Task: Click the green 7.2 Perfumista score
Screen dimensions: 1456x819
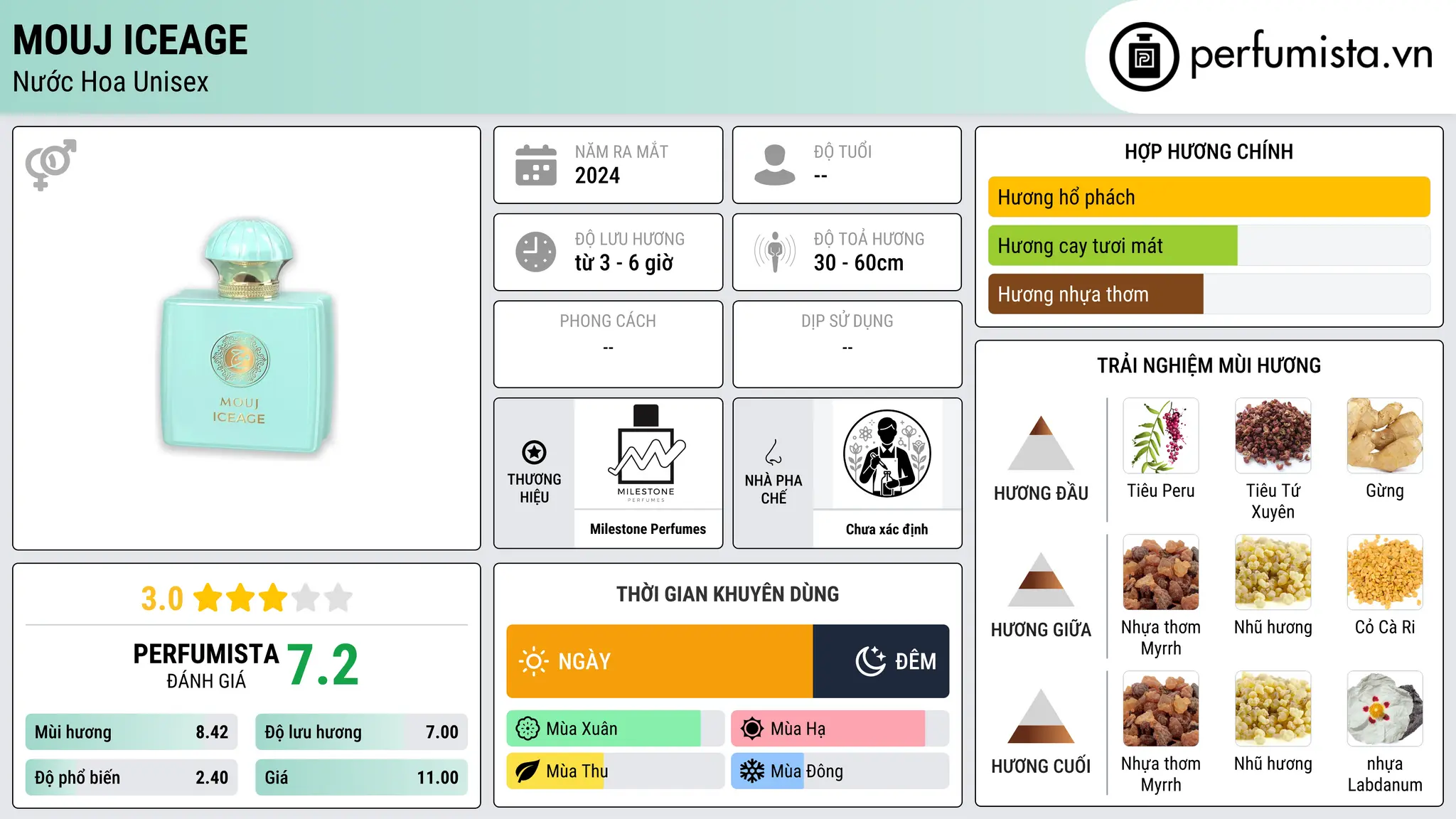Action: pyautogui.click(x=323, y=665)
